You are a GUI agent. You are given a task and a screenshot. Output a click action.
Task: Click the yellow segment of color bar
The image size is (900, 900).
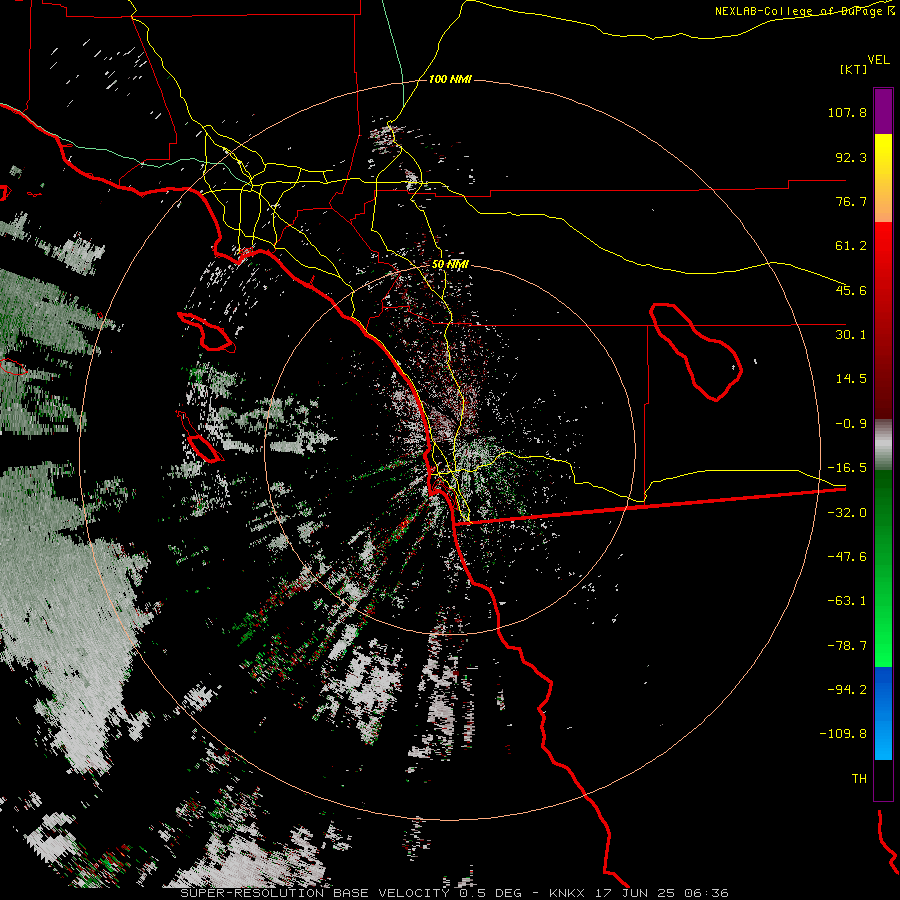pos(883,178)
